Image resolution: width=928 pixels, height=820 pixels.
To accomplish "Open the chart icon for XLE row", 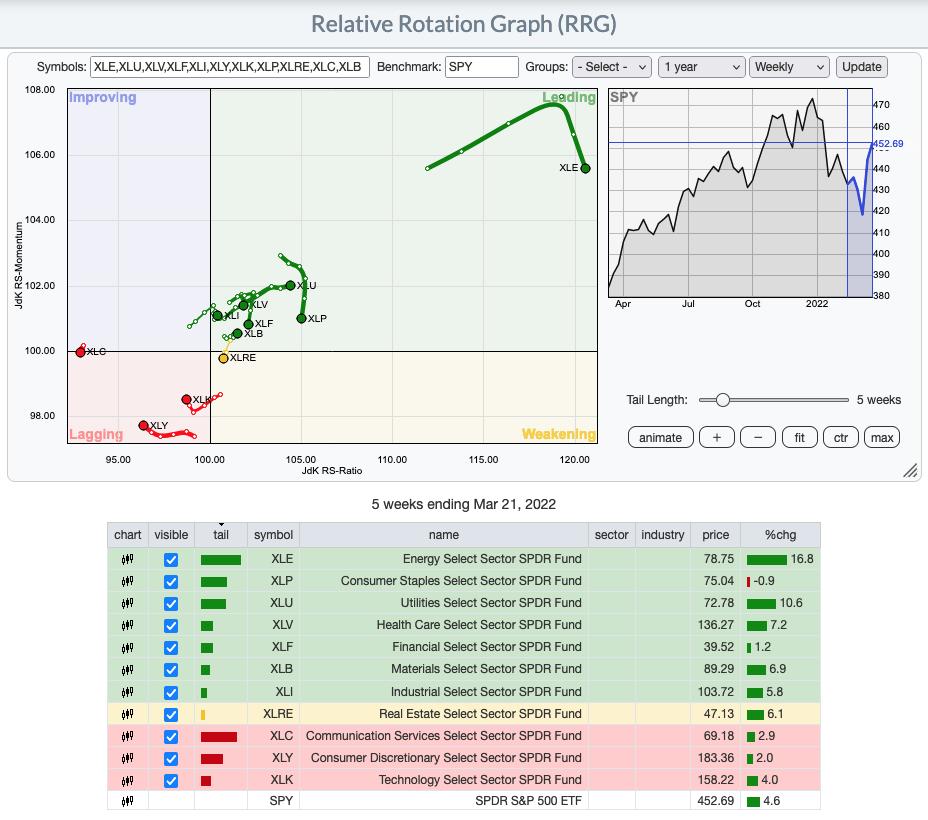I will point(127,559).
